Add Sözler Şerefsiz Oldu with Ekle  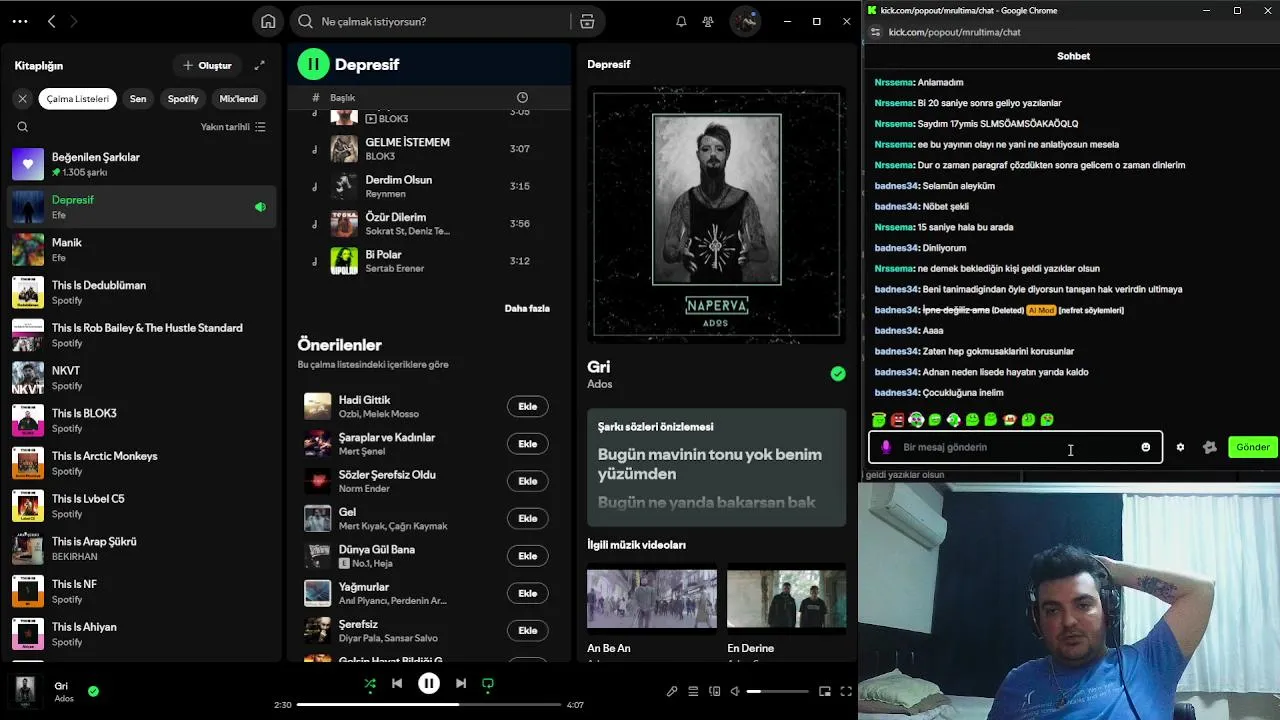pyautogui.click(x=528, y=481)
